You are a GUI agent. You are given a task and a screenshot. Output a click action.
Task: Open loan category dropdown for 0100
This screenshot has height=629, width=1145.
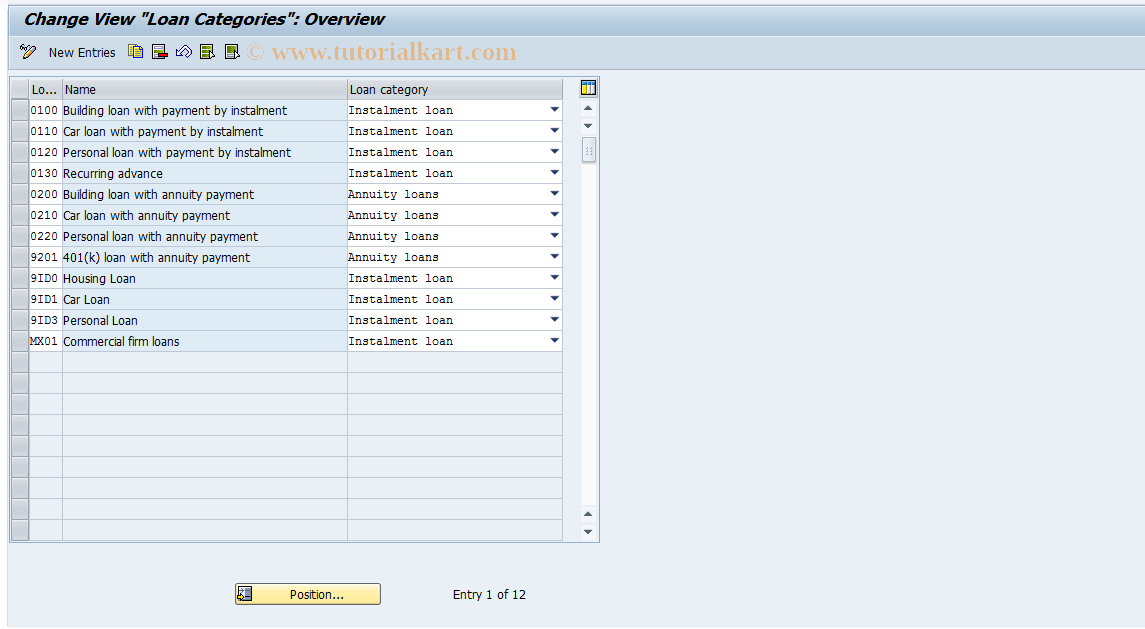pos(554,110)
